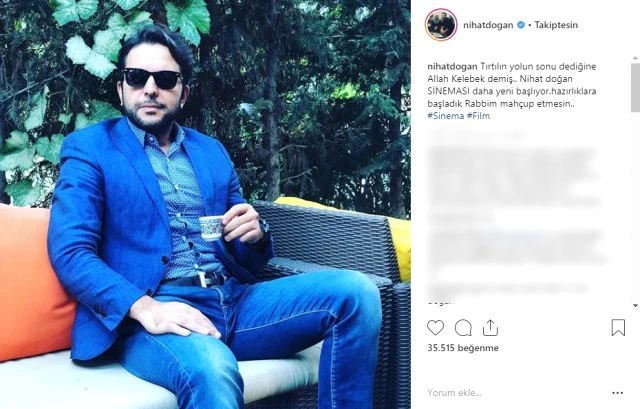
Task: Share the post with the upload-arrow icon
Action: [x=490, y=328]
